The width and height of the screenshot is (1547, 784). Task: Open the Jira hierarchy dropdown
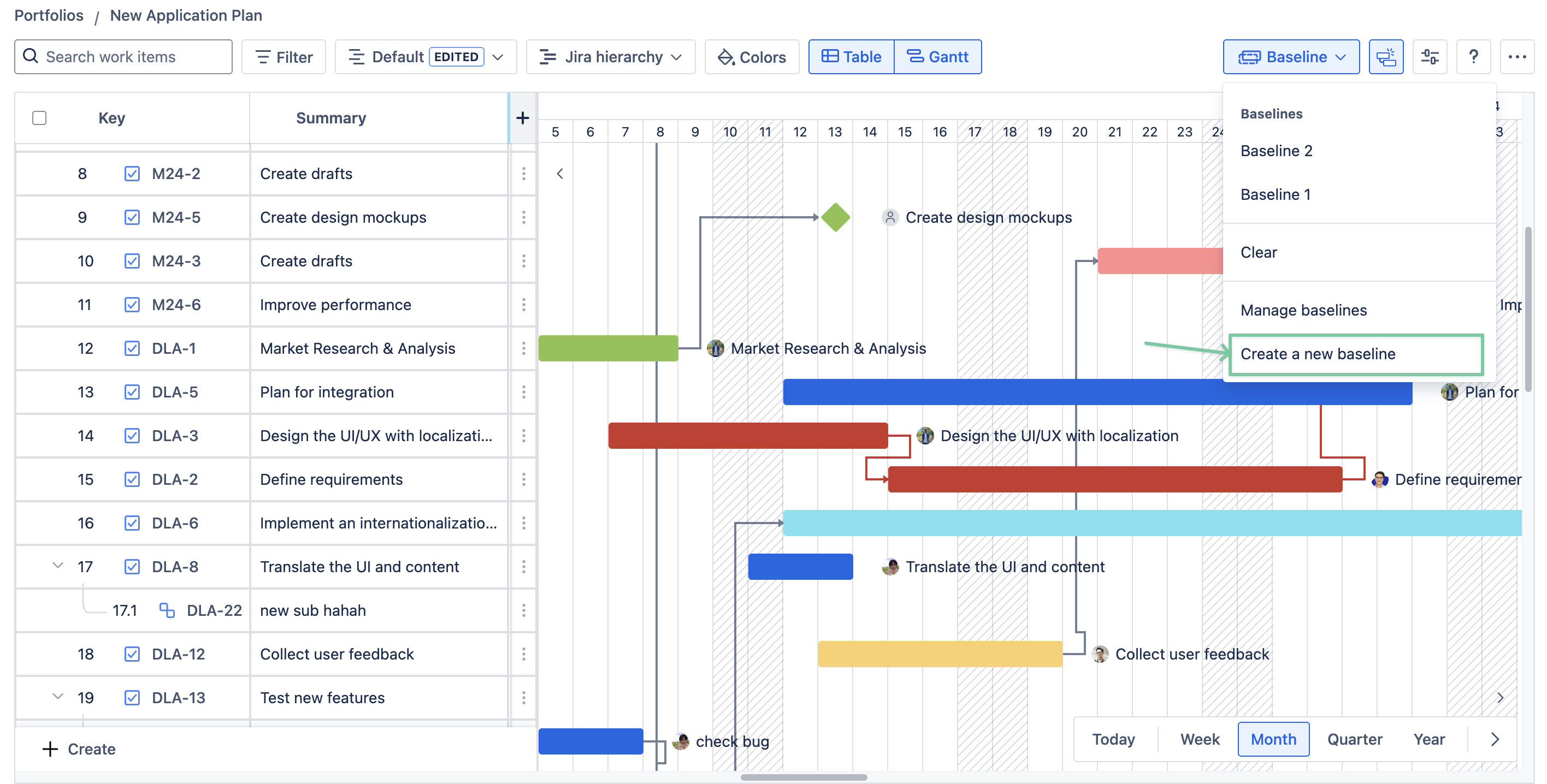point(610,57)
